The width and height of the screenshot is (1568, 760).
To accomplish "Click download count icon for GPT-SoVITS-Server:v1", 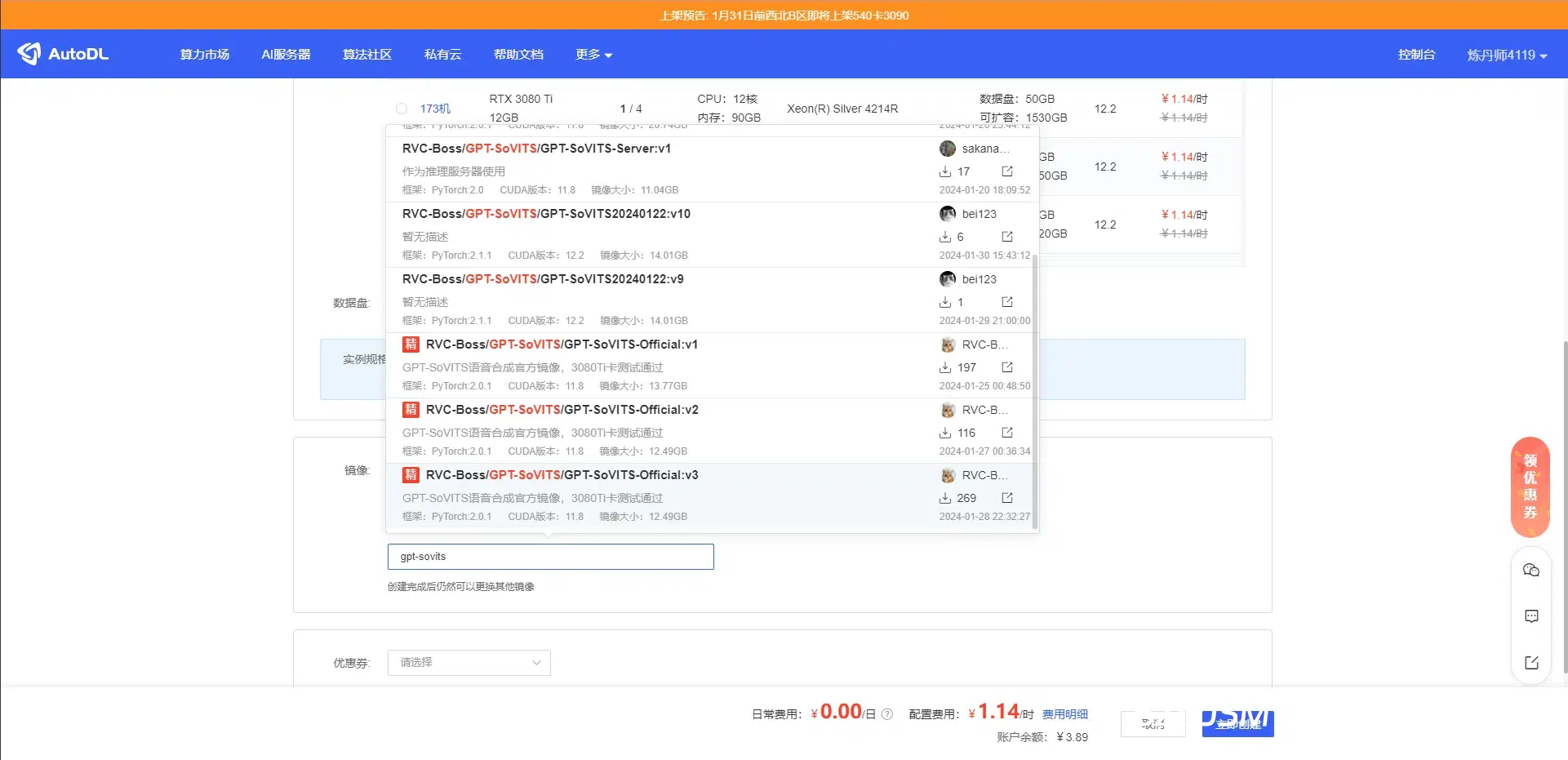I will coord(945,171).
